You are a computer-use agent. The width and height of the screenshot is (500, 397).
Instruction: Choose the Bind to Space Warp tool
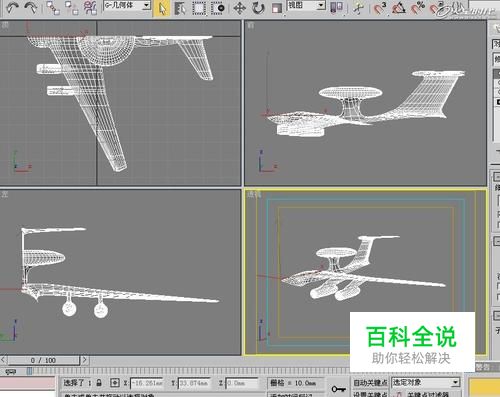click(x=90, y=8)
